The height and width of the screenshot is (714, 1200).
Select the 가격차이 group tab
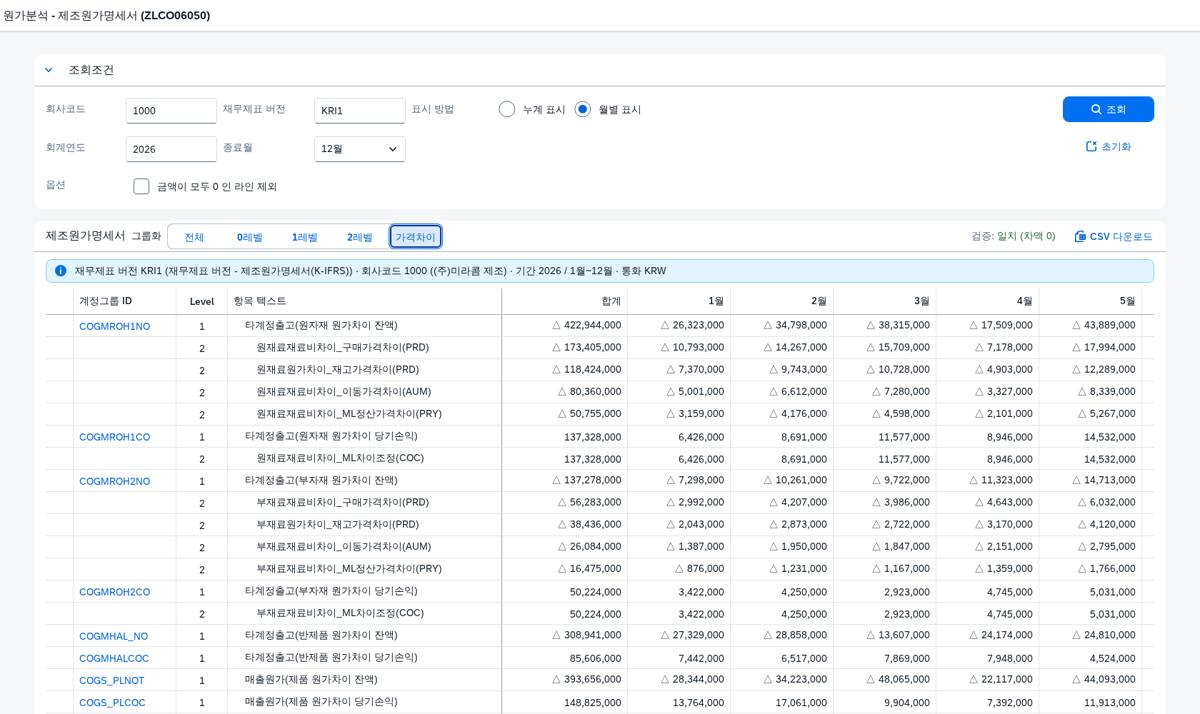tap(415, 237)
